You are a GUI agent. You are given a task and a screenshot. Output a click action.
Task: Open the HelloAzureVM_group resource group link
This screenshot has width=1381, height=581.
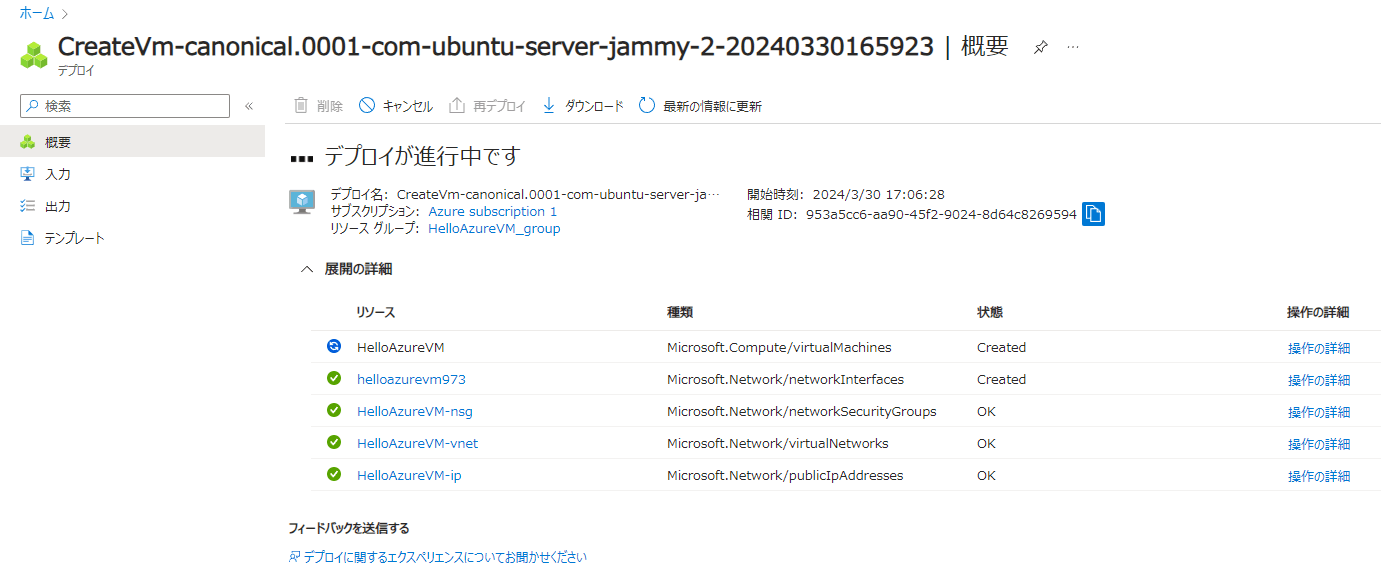(494, 229)
